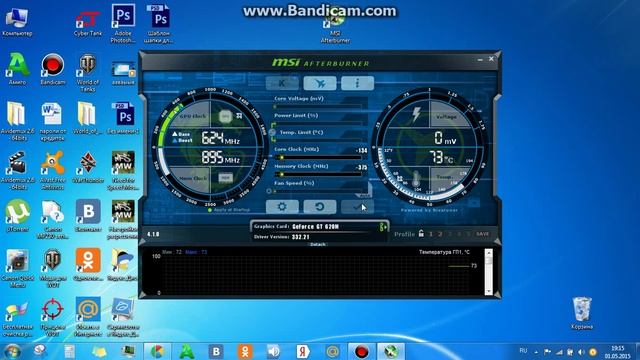Adjust the Memory Clock (MHz) slider

318,174
